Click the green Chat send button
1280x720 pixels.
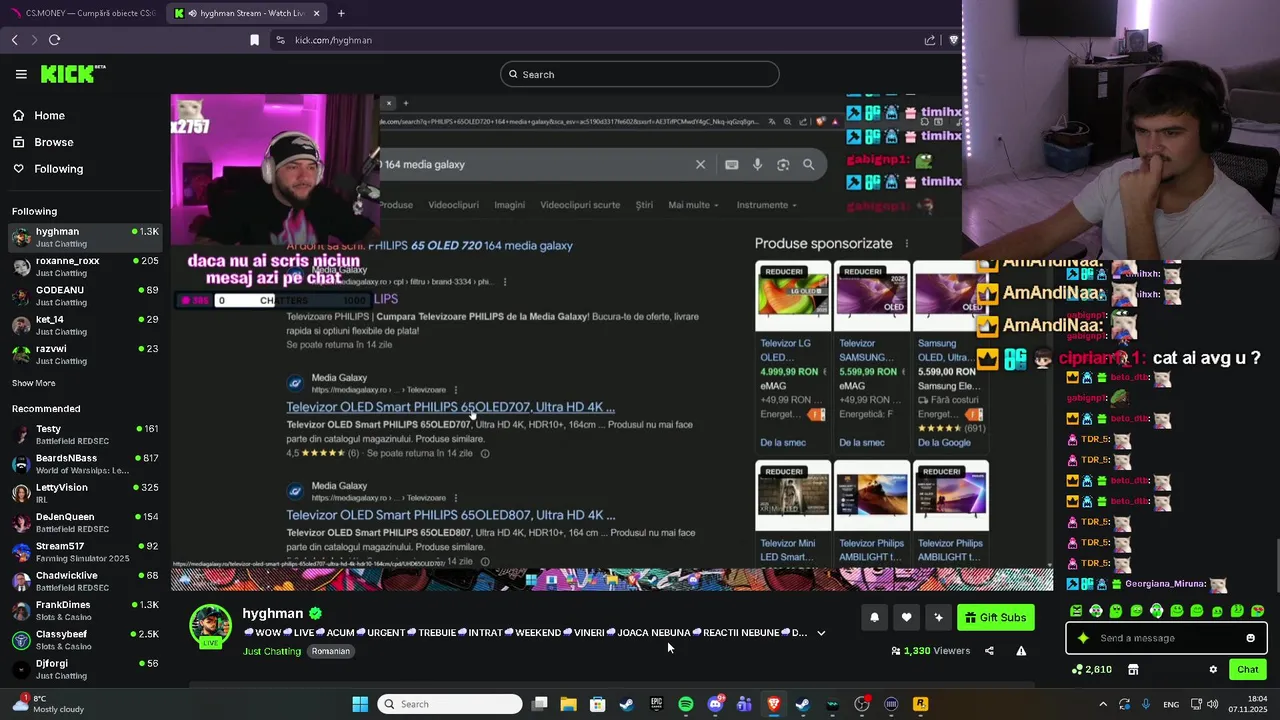coord(1248,670)
